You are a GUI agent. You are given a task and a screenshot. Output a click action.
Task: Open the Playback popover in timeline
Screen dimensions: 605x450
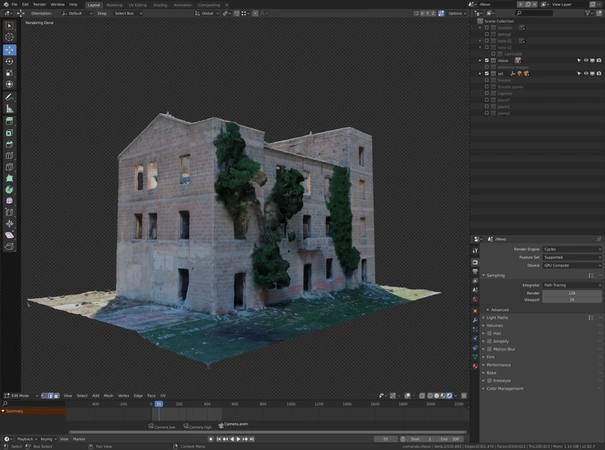(27, 439)
